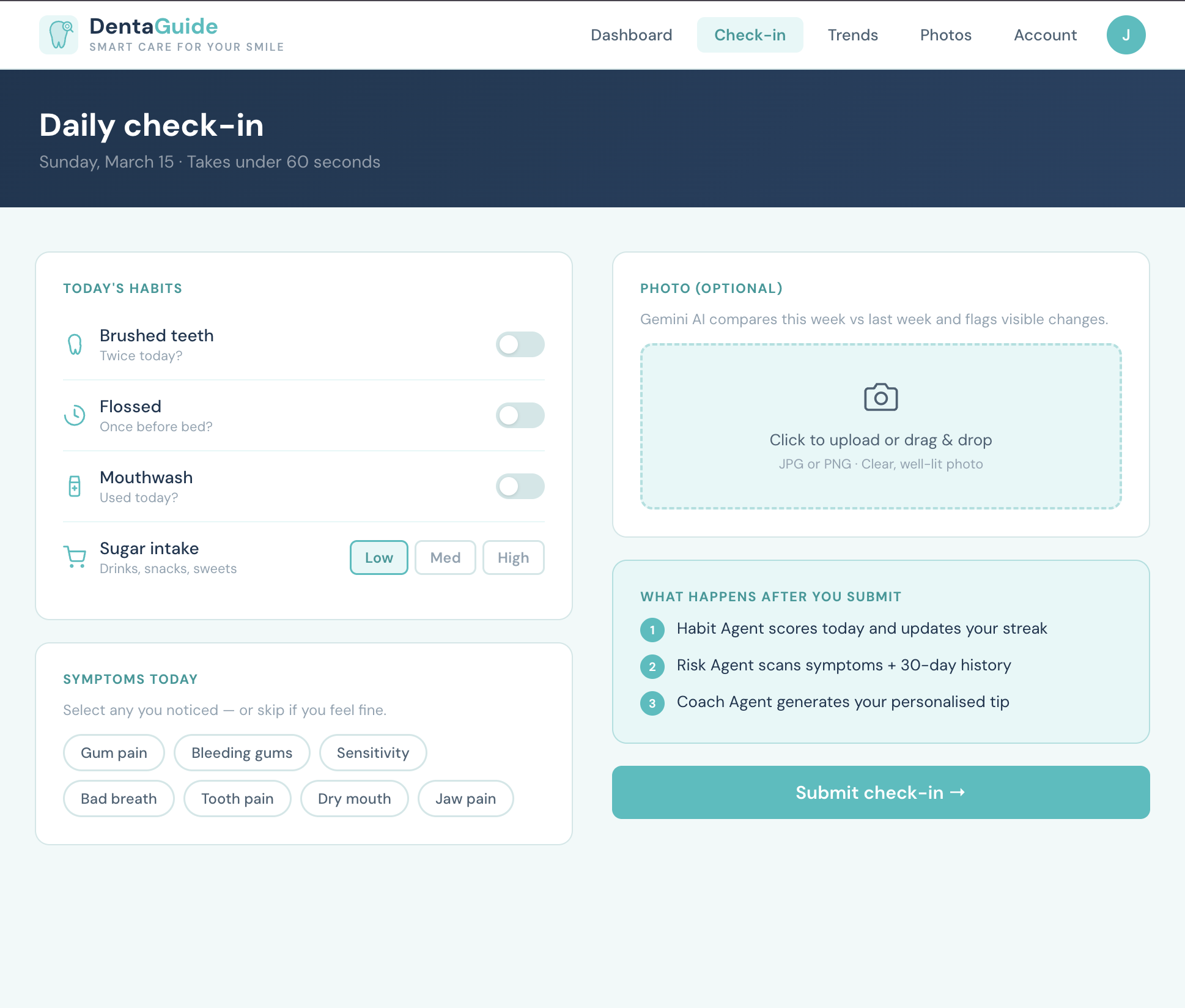
Task: Select the Bleeding gums symptom chip
Action: coord(242,752)
